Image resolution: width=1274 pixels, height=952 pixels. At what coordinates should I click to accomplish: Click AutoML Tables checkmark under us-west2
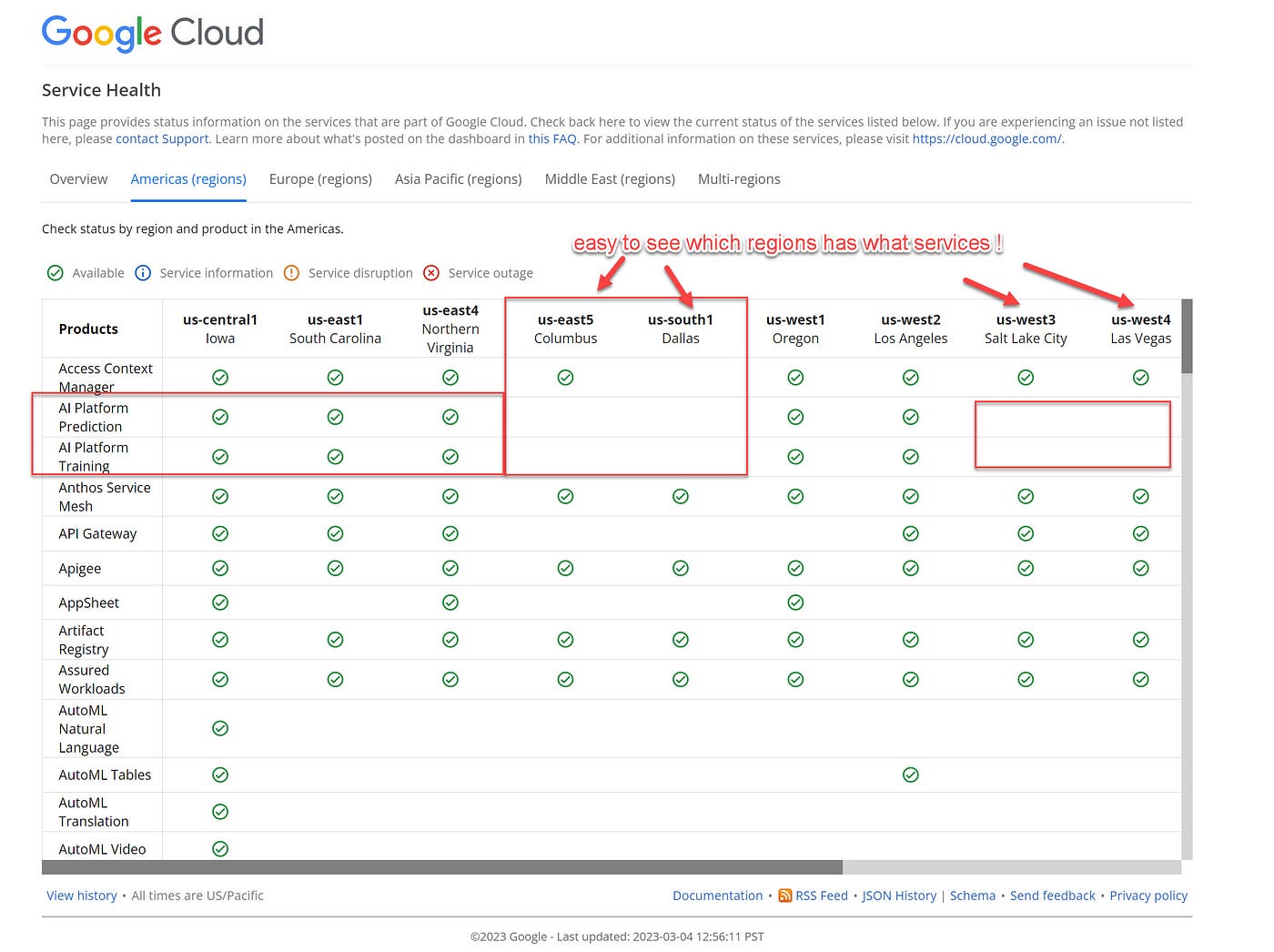(911, 775)
